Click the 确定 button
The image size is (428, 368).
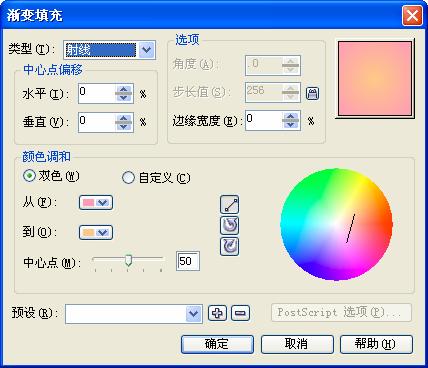pyautogui.click(x=217, y=344)
